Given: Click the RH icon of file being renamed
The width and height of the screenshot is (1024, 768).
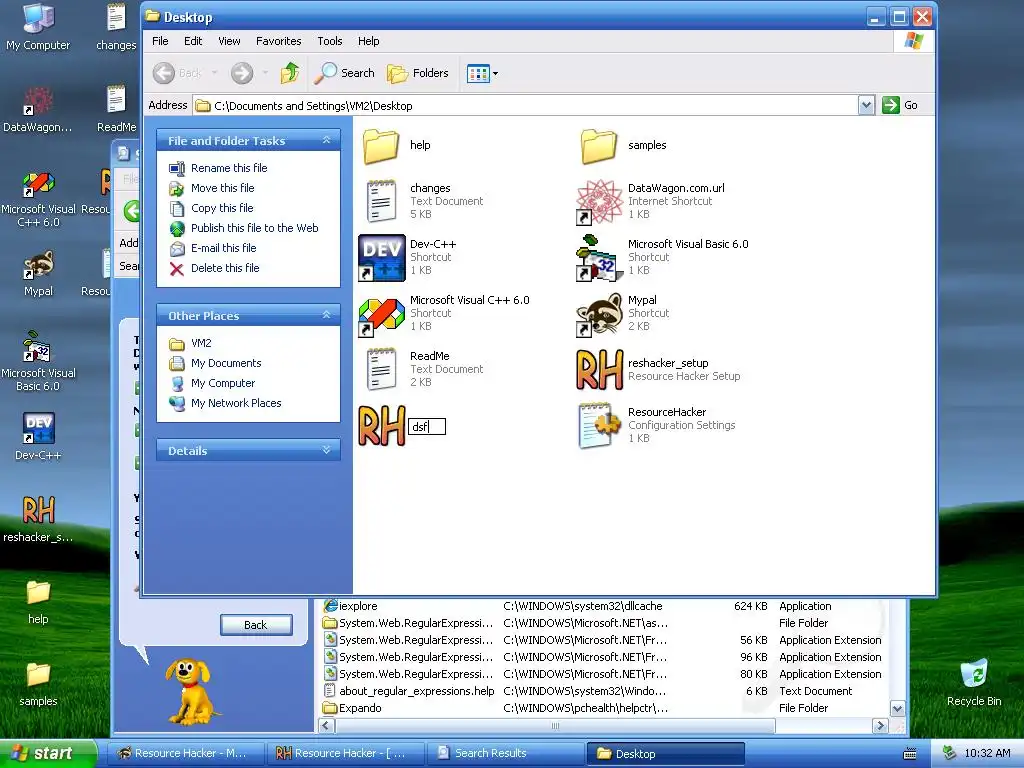Looking at the screenshot, I should (381, 426).
